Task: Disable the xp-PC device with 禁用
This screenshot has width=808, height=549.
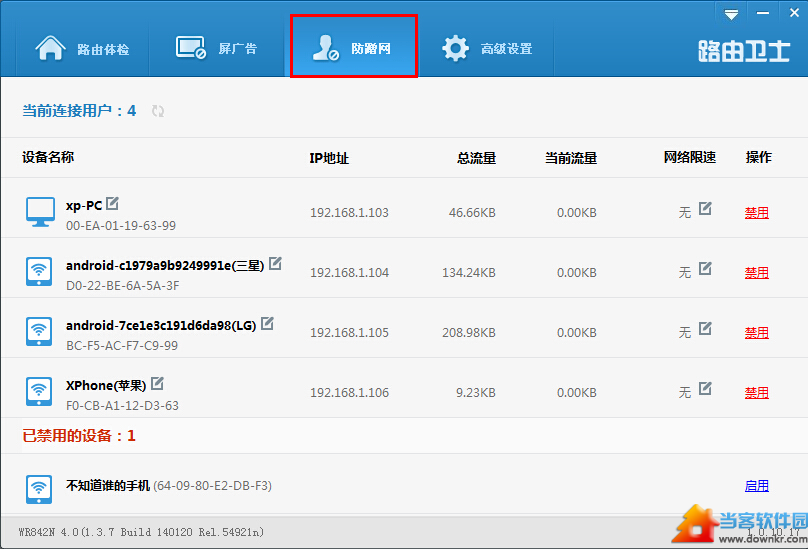Action: [756, 213]
